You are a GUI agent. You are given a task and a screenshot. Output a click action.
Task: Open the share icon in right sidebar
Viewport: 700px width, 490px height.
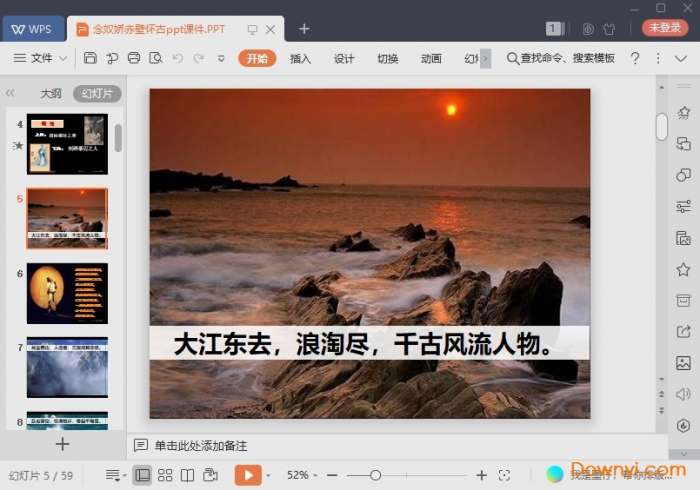point(683,332)
